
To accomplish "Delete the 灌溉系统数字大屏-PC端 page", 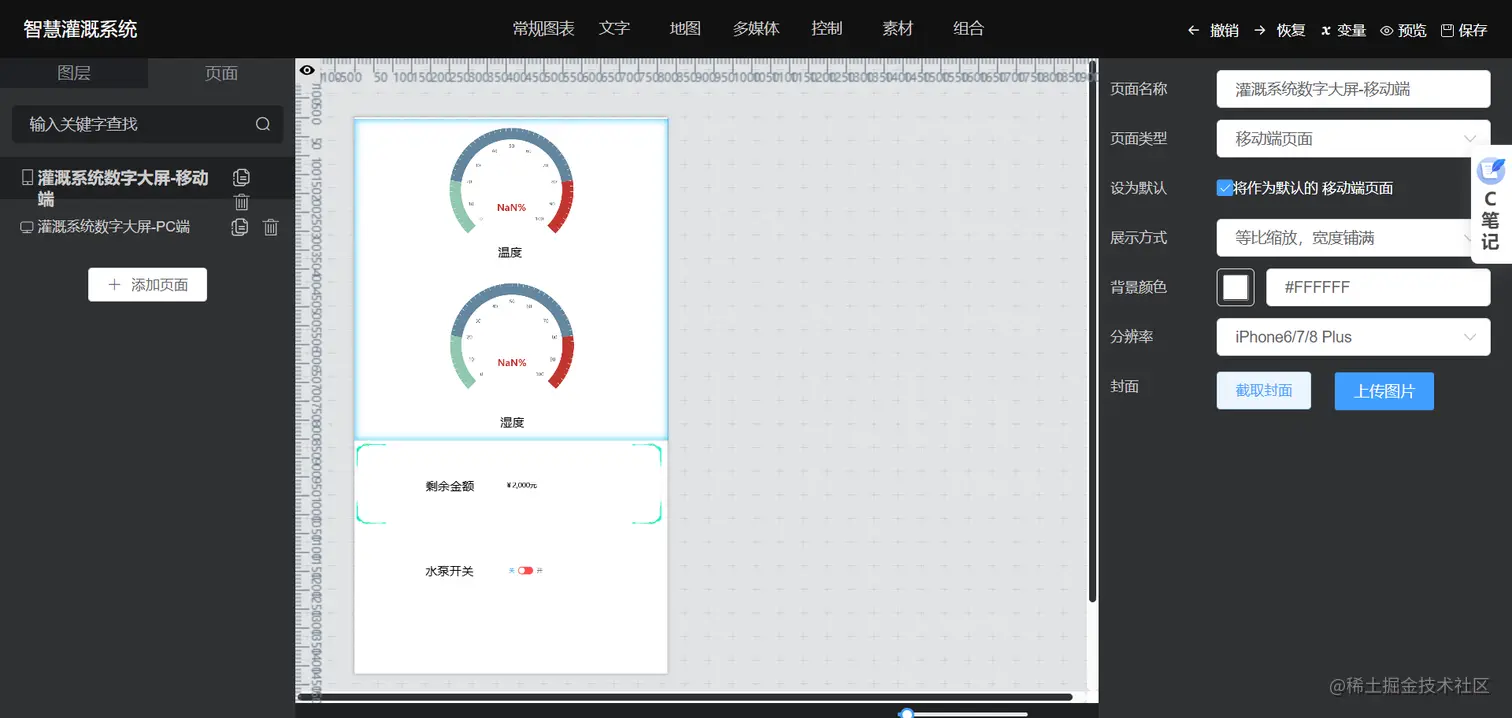I will click(x=270, y=227).
